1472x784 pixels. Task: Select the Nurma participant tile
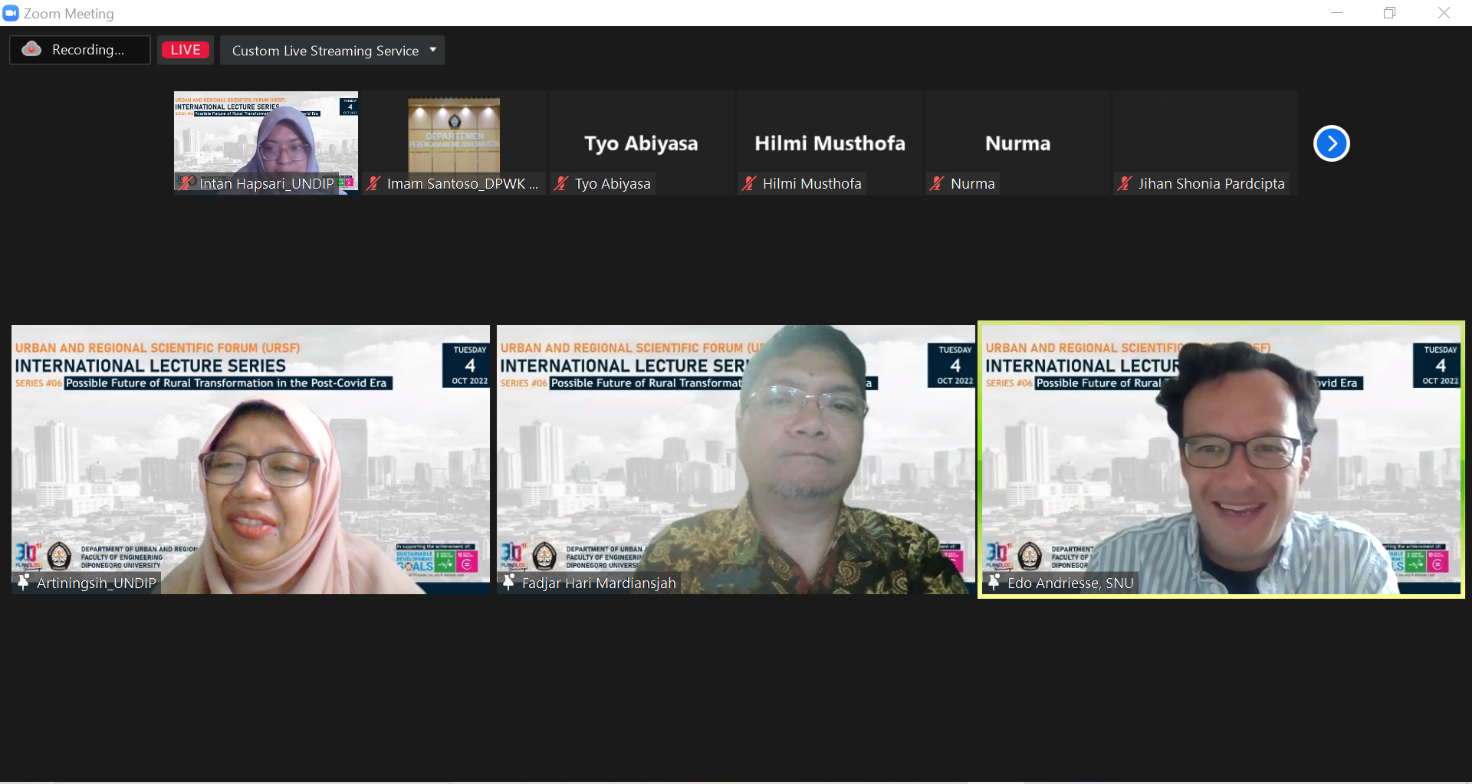(1017, 140)
